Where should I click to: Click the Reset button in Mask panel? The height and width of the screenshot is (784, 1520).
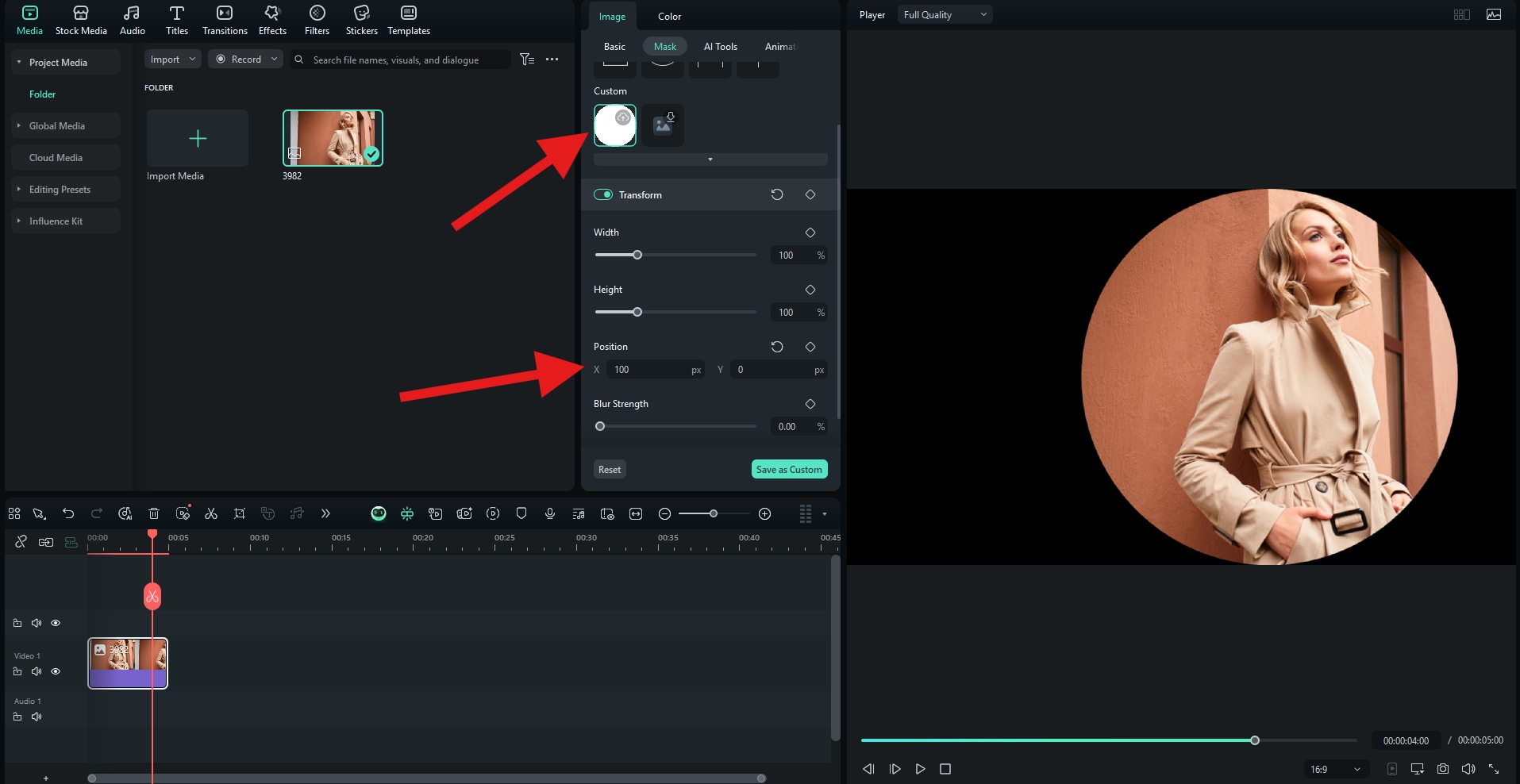click(x=610, y=469)
